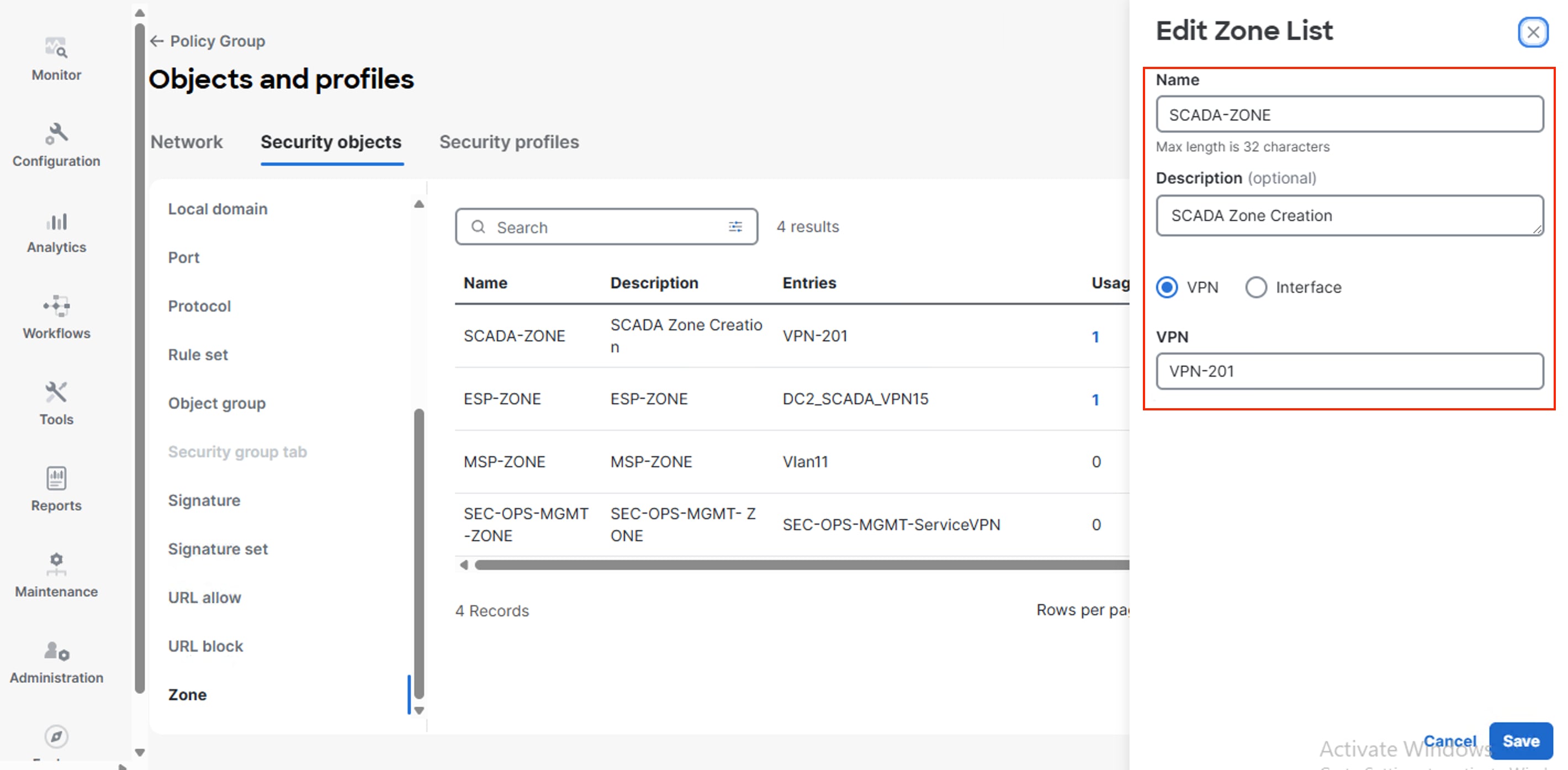Open the Tools icon in sidebar
1568x770 pixels.
point(56,392)
